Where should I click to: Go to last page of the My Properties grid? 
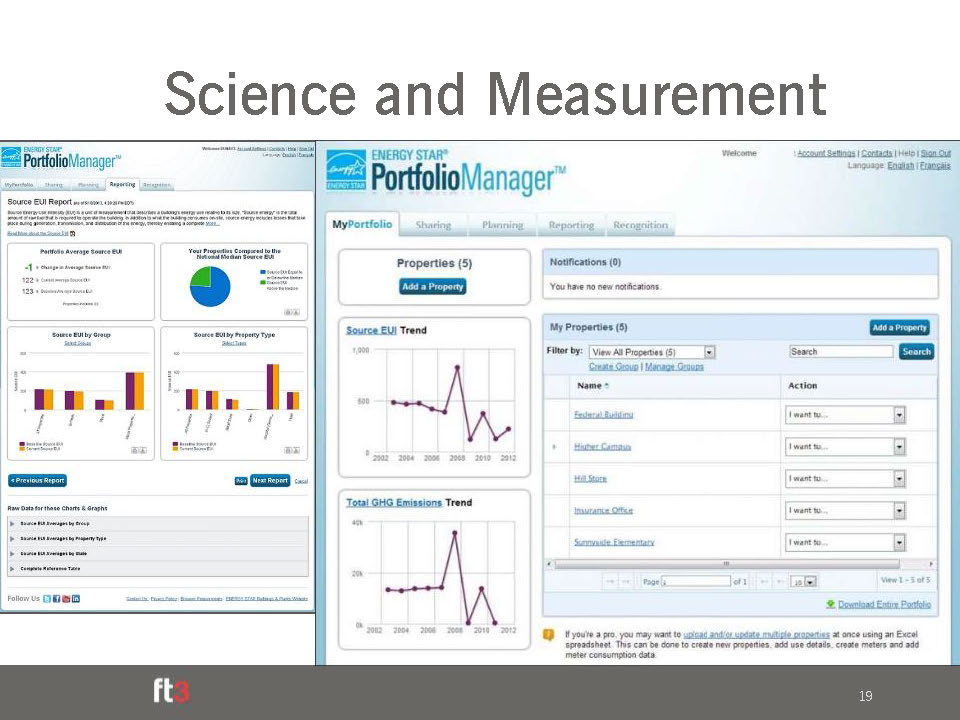click(779, 582)
